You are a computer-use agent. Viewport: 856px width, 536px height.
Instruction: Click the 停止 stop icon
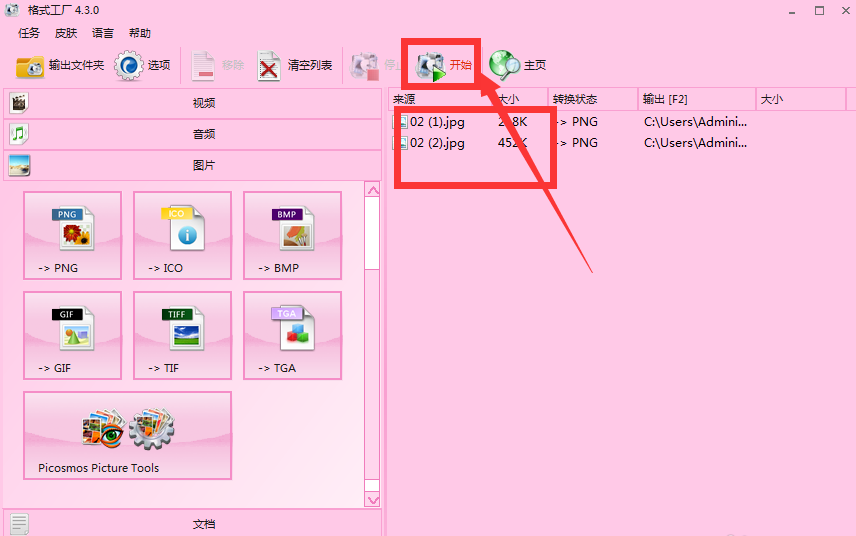click(365, 66)
